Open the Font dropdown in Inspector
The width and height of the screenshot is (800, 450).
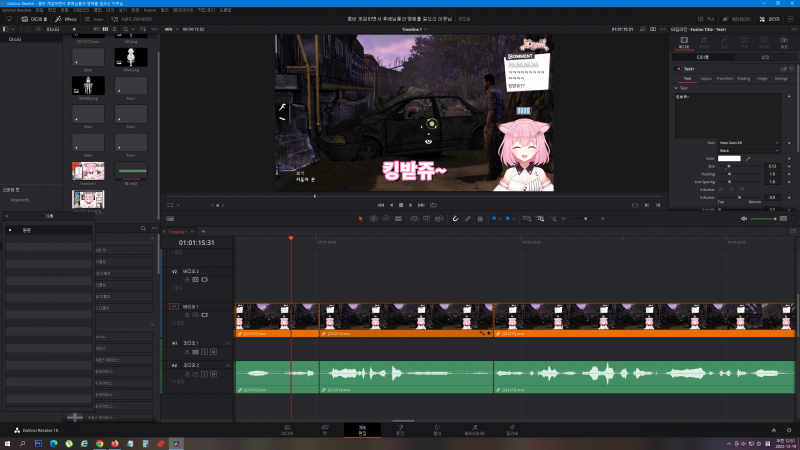tap(748, 143)
